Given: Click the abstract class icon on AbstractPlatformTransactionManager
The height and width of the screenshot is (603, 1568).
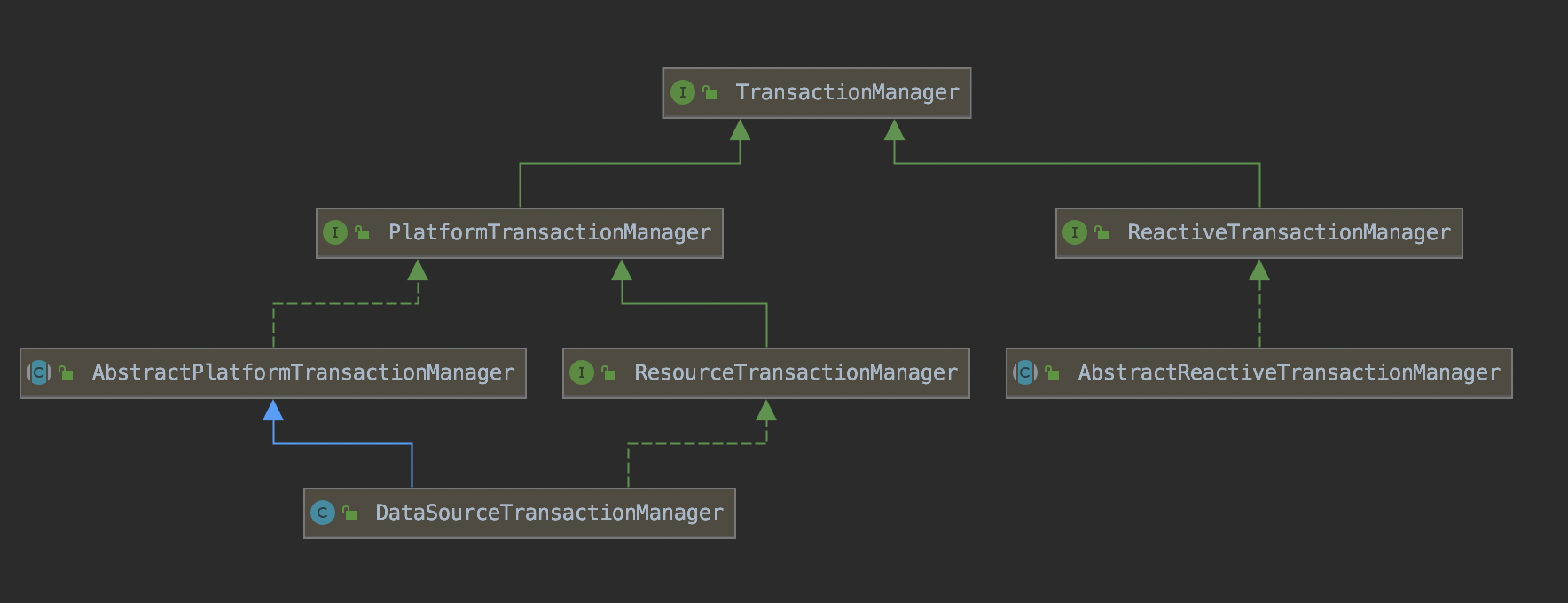Looking at the screenshot, I should [38, 372].
